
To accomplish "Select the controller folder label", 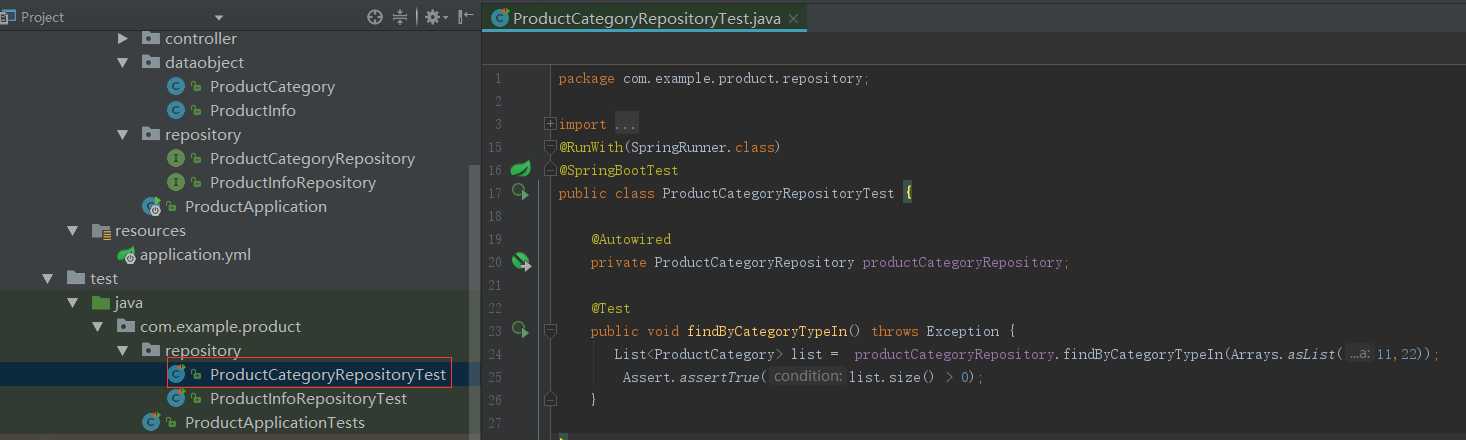I will coord(201,39).
